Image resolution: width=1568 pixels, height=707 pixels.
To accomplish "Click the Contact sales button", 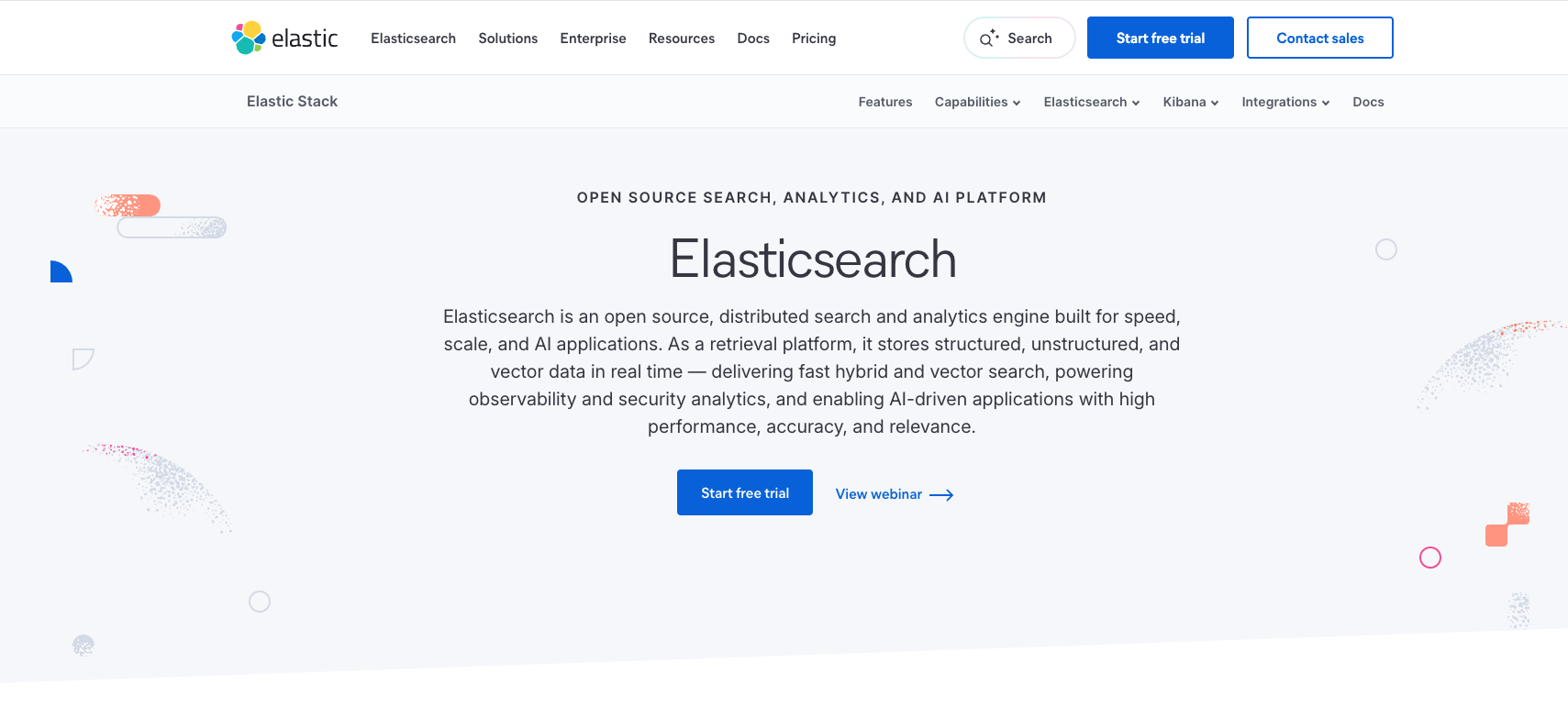I will (x=1319, y=38).
